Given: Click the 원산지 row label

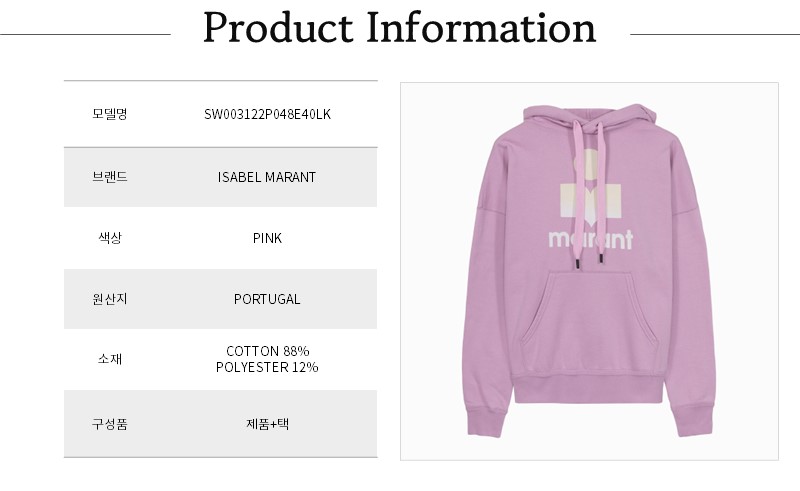Looking at the screenshot, I should click(109, 299).
